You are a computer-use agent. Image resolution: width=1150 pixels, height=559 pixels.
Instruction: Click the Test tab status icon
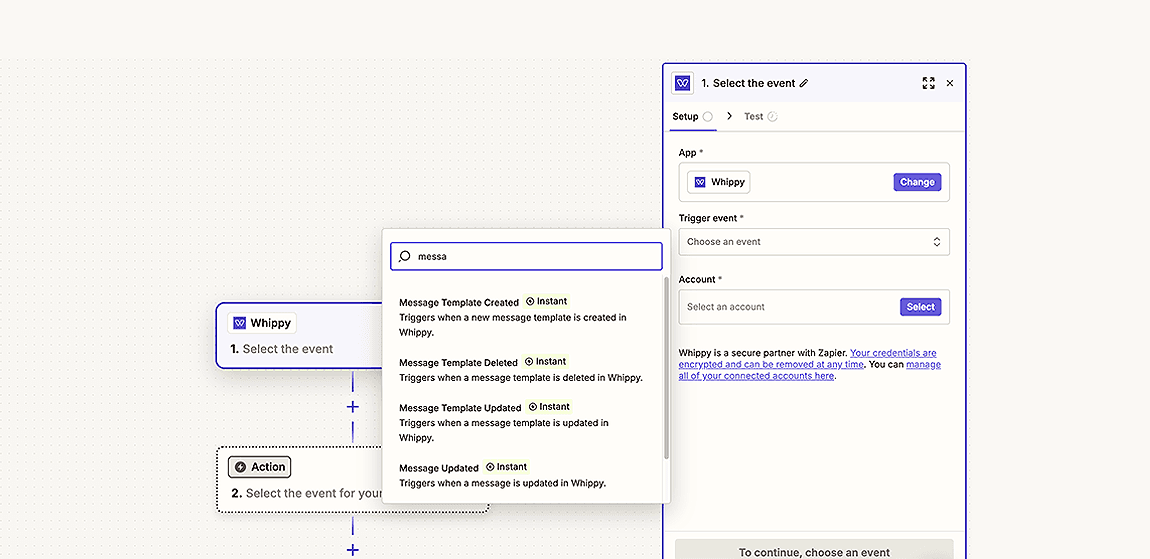(x=772, y=117)
